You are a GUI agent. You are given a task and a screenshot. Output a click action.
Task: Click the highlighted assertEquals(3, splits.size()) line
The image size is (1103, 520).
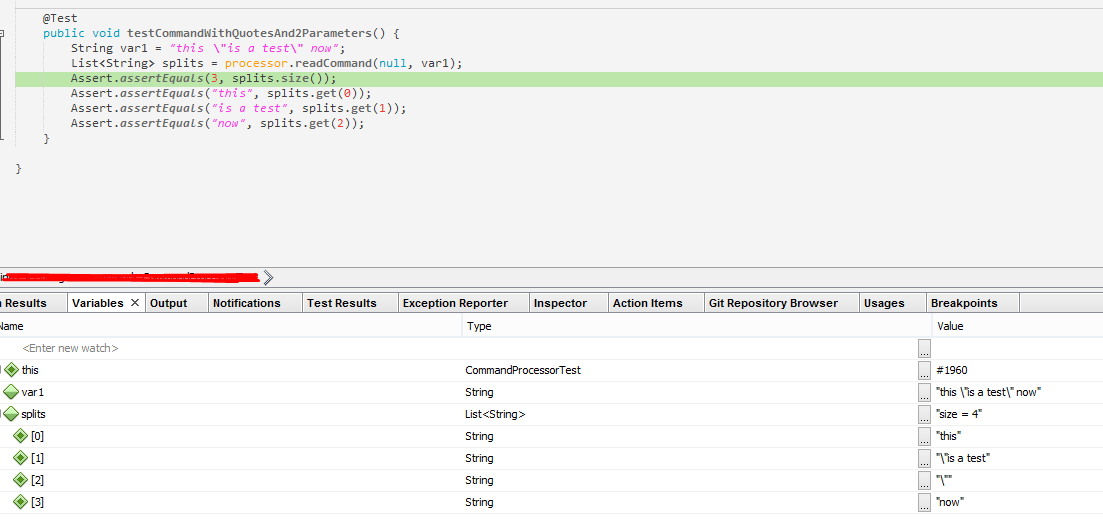pos(203,79)
